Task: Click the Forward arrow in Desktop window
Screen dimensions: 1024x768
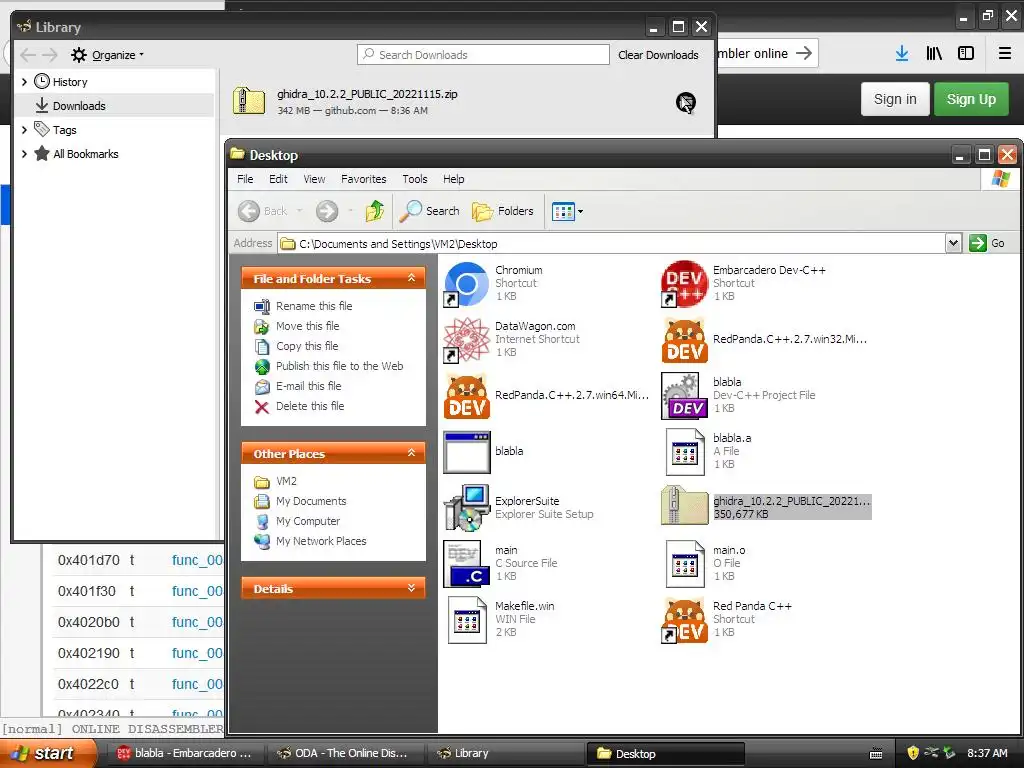Action: (x=327, y=211)
